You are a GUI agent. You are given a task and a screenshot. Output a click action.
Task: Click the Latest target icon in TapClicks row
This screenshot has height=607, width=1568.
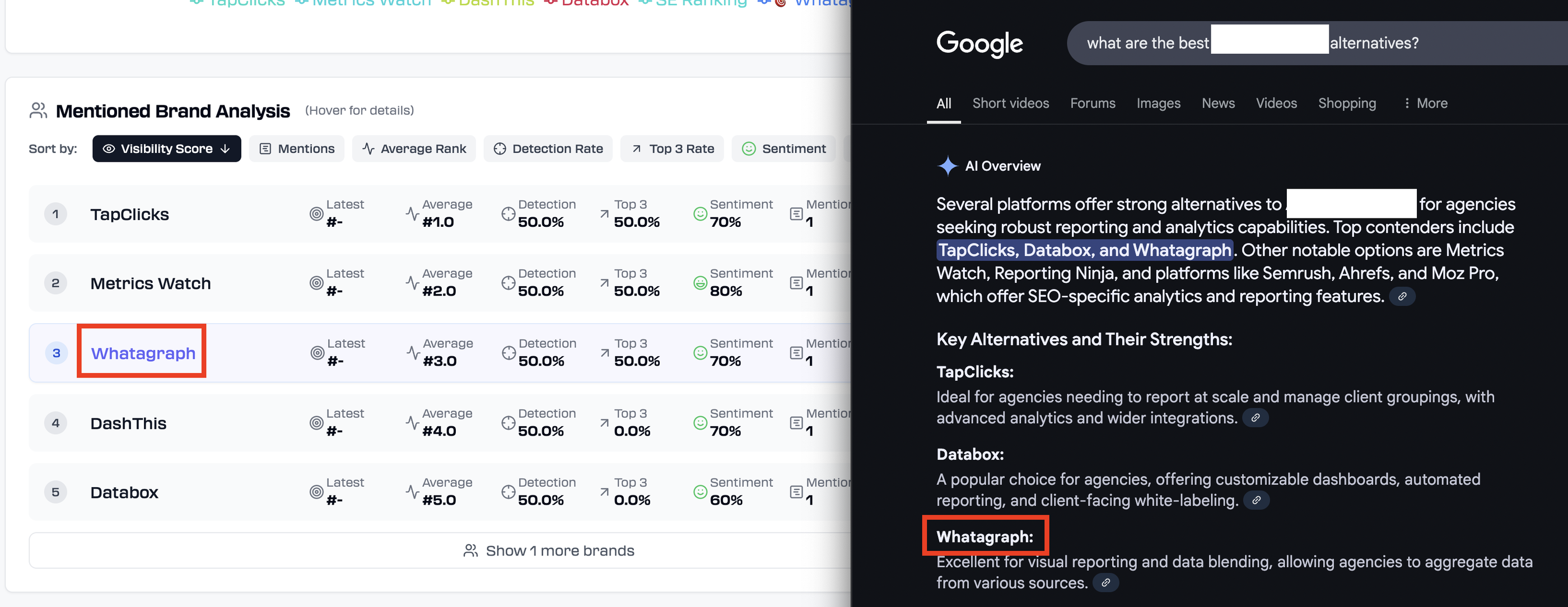click(316, 214)
